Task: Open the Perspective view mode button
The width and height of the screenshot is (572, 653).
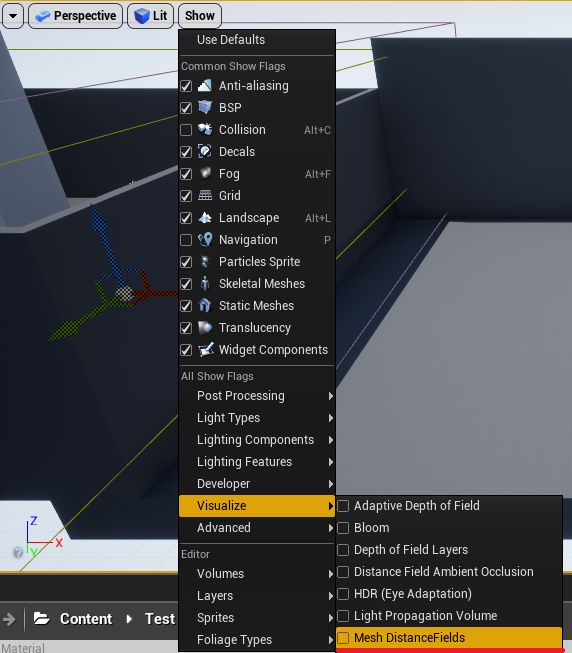Action: pyautogui.click(x=75, y=16)
